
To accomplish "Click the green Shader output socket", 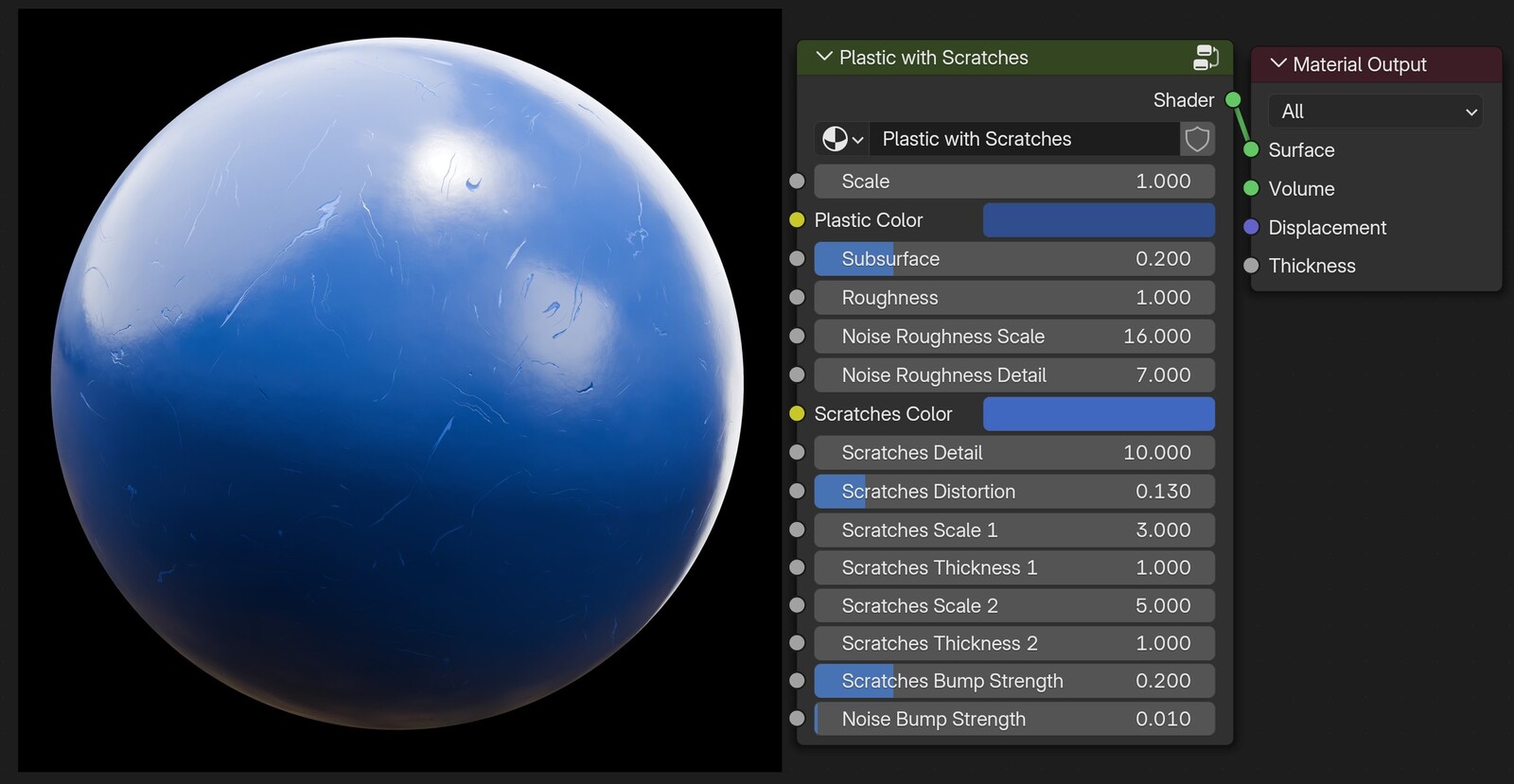I will click(x=1233, y=99).
